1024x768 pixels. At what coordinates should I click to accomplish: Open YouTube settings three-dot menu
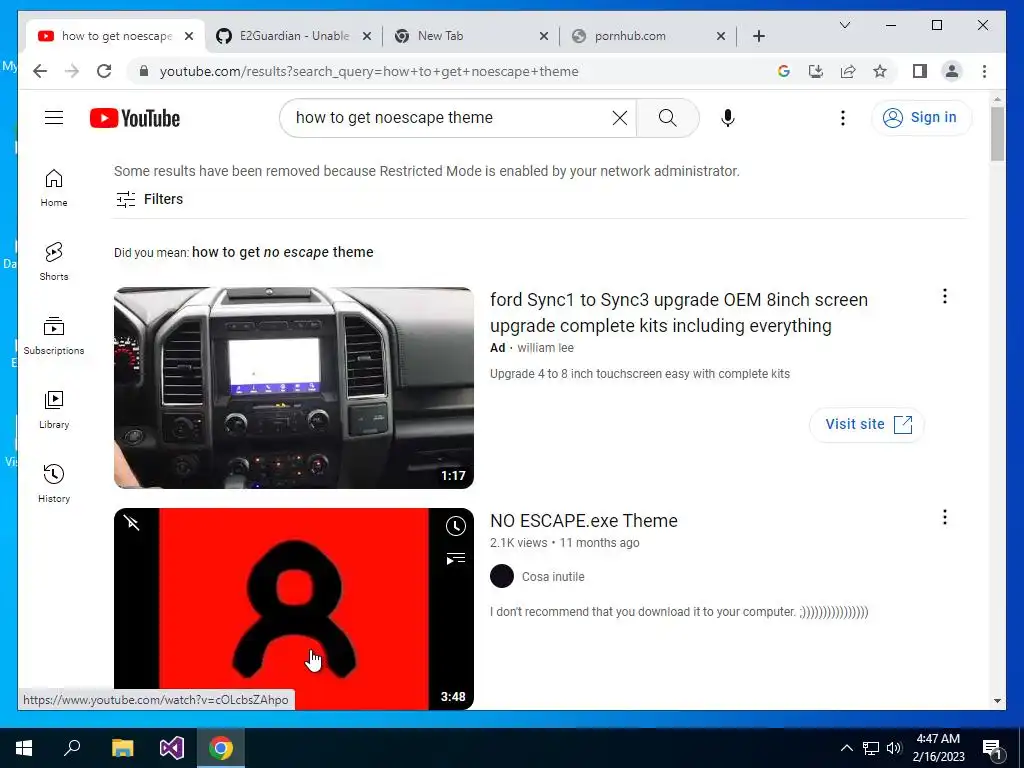842,118
